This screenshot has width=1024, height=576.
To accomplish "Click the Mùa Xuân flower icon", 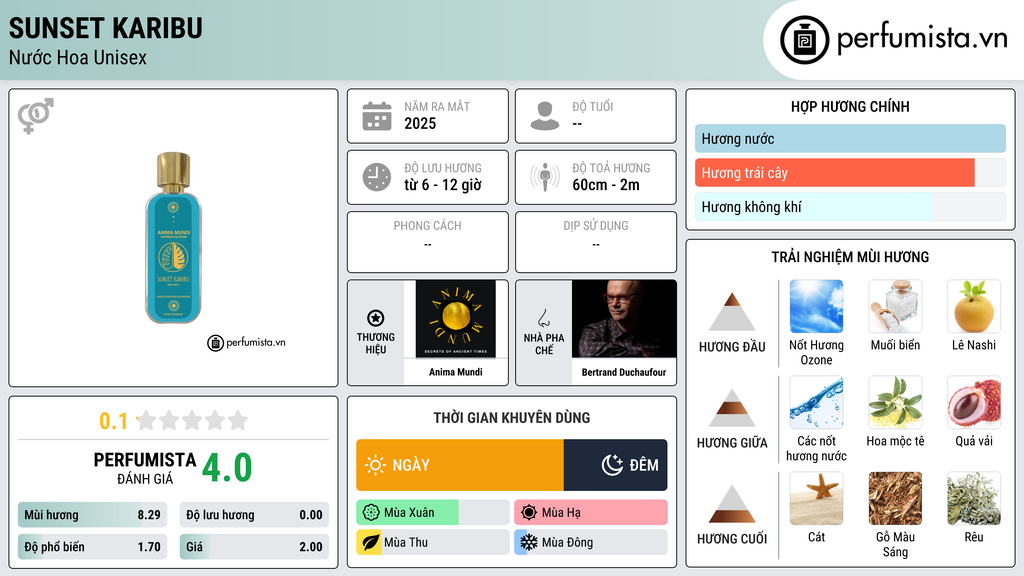I will point(371,513).
